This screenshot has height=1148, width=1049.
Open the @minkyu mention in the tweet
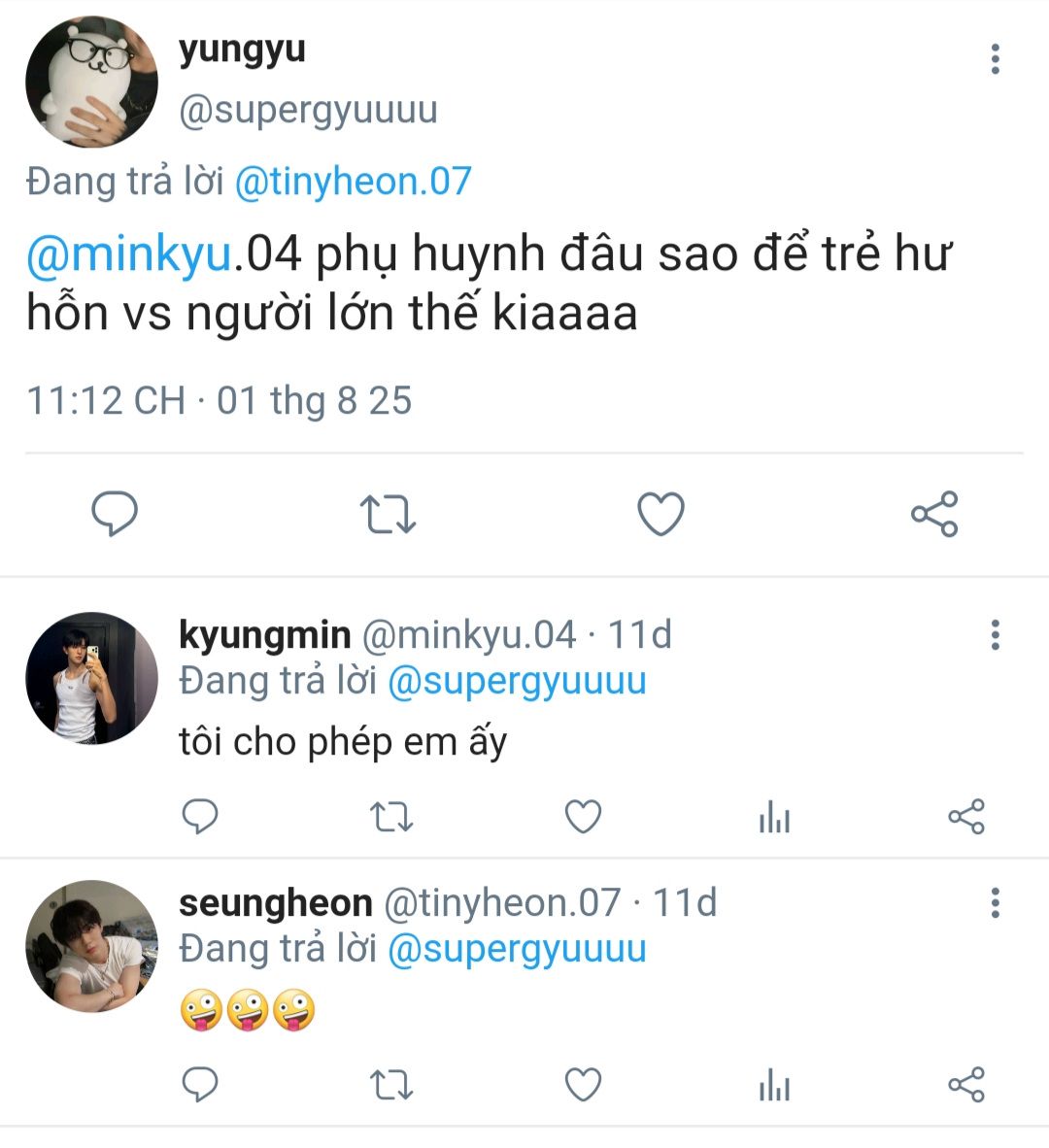click(x=130, y=253)
